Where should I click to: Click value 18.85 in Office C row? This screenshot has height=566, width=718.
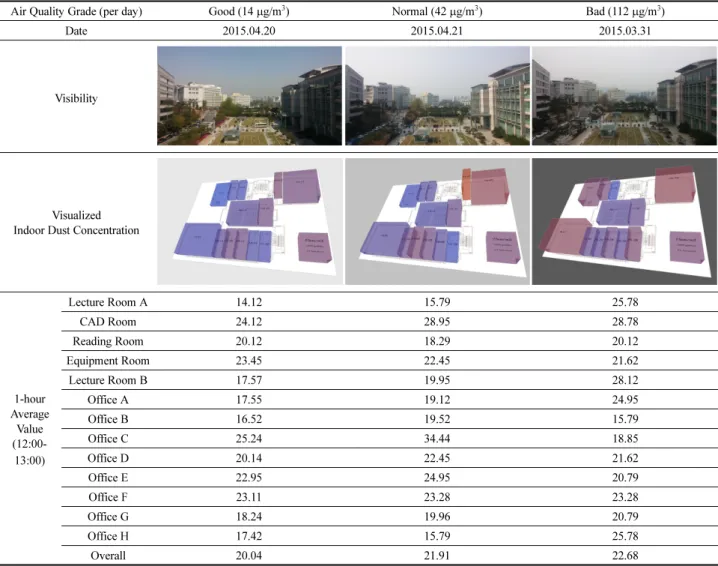click(x=625, y=439)
